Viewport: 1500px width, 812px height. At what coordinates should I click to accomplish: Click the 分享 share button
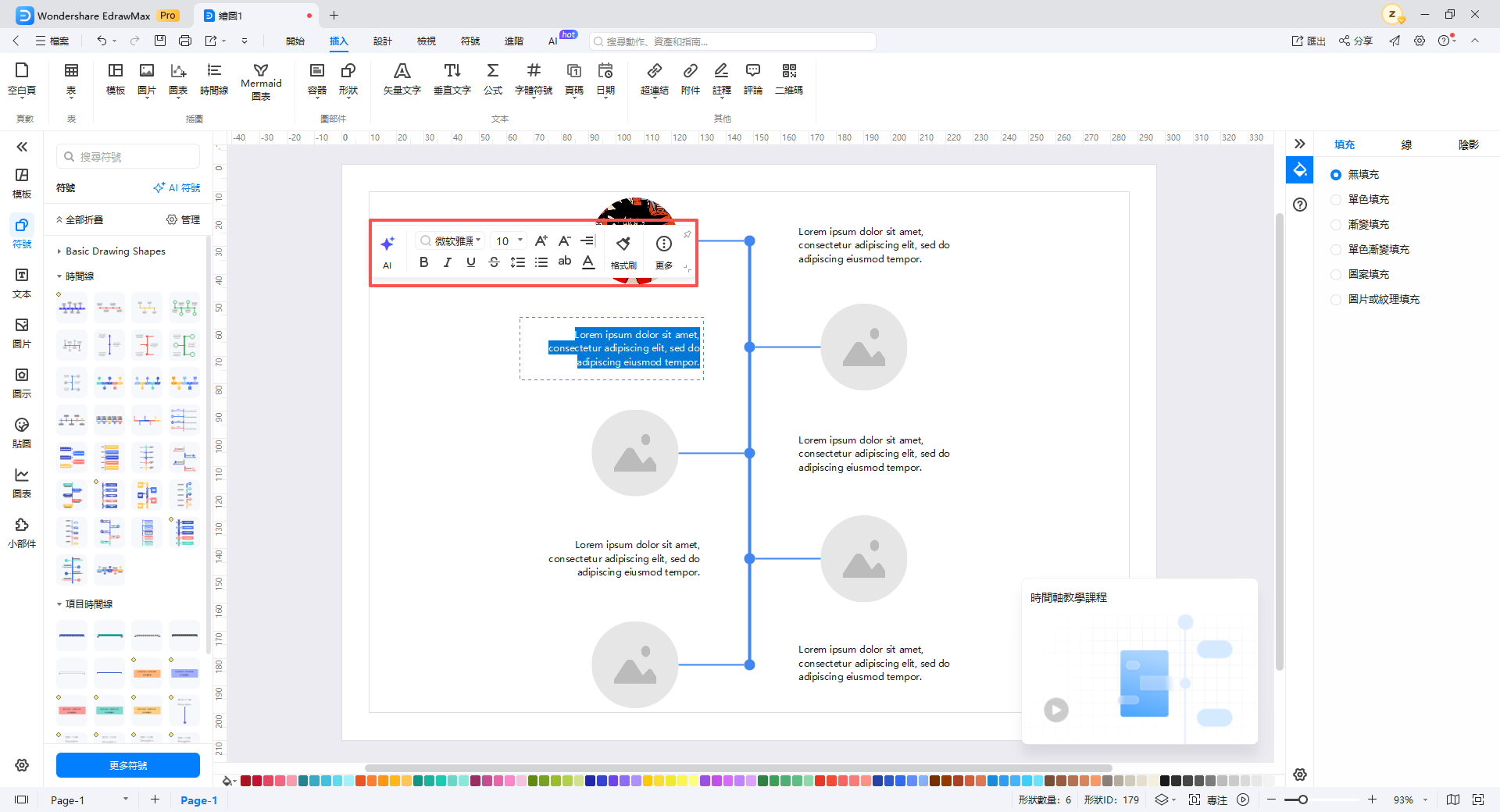[1355, 41]
